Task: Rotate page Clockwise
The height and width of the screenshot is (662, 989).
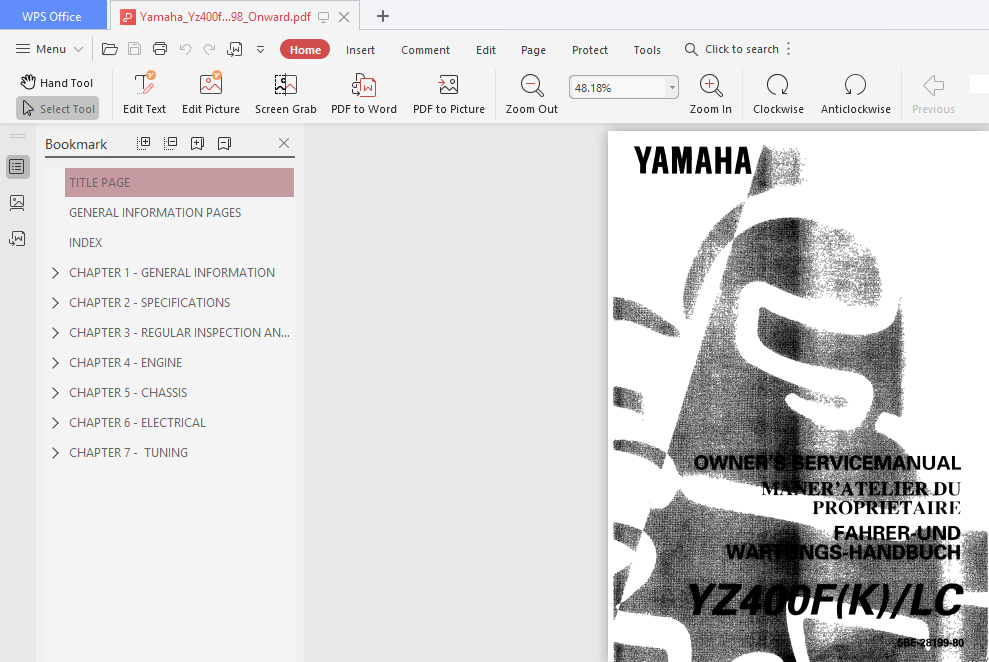Action: [778, 93]
